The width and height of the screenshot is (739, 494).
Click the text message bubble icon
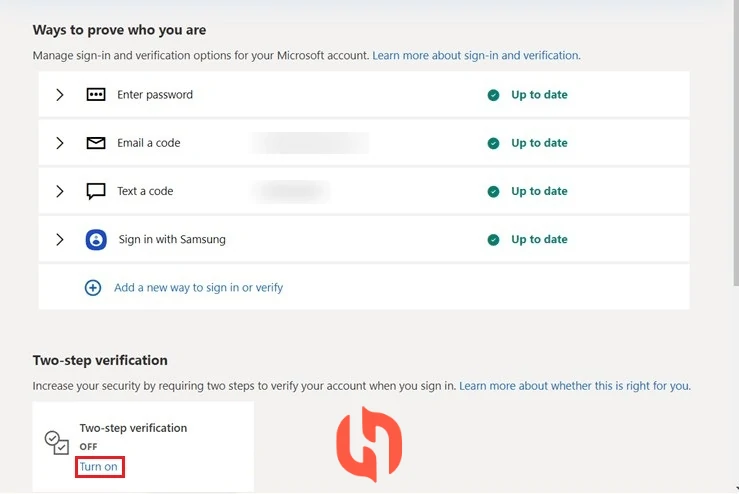(96, 191)
